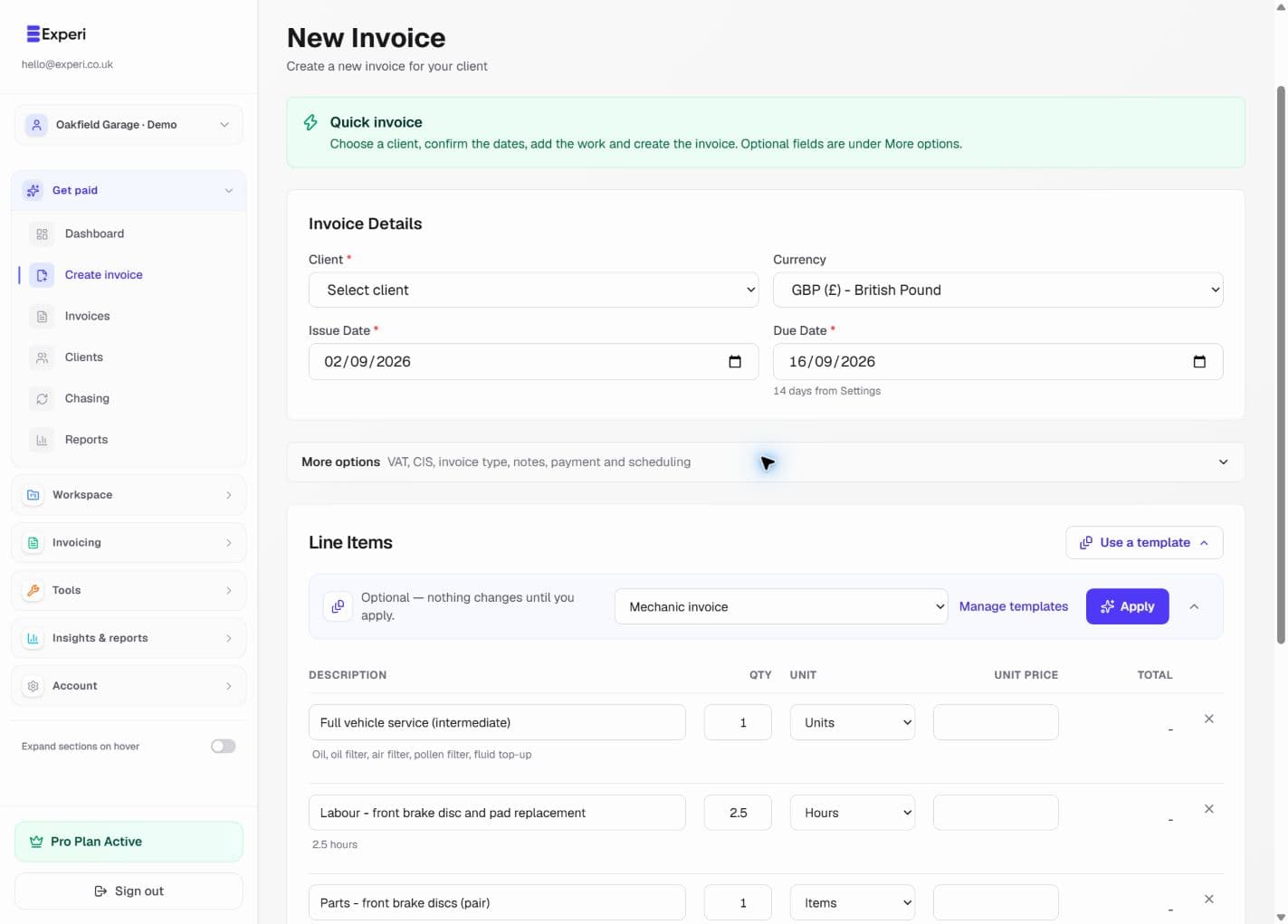Open Units dropdown for Full vehicle service
This screenshot has height=924, width=1288.
(x=853, y=722)
